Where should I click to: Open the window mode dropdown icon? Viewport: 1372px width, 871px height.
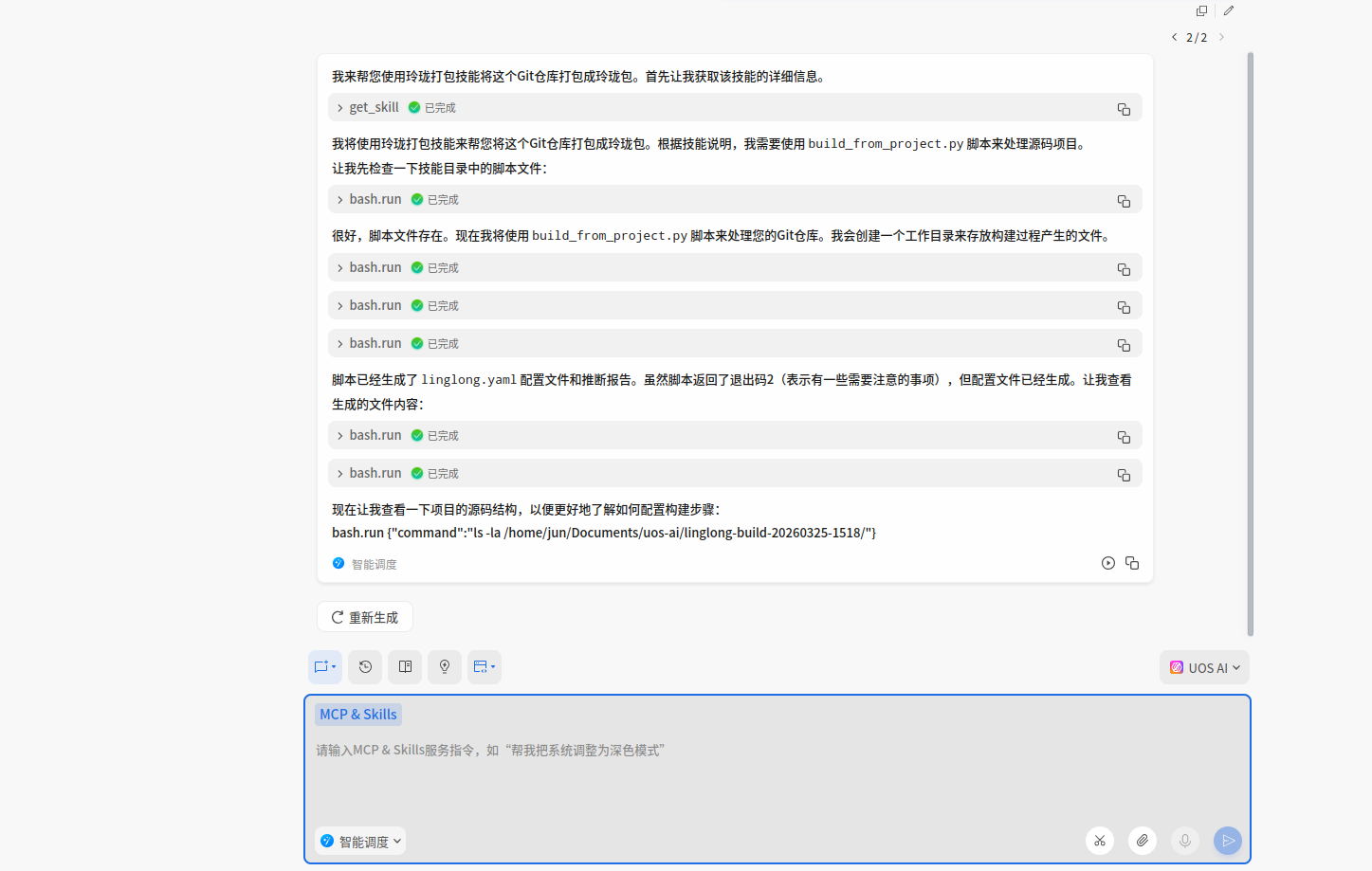(485, 667)
